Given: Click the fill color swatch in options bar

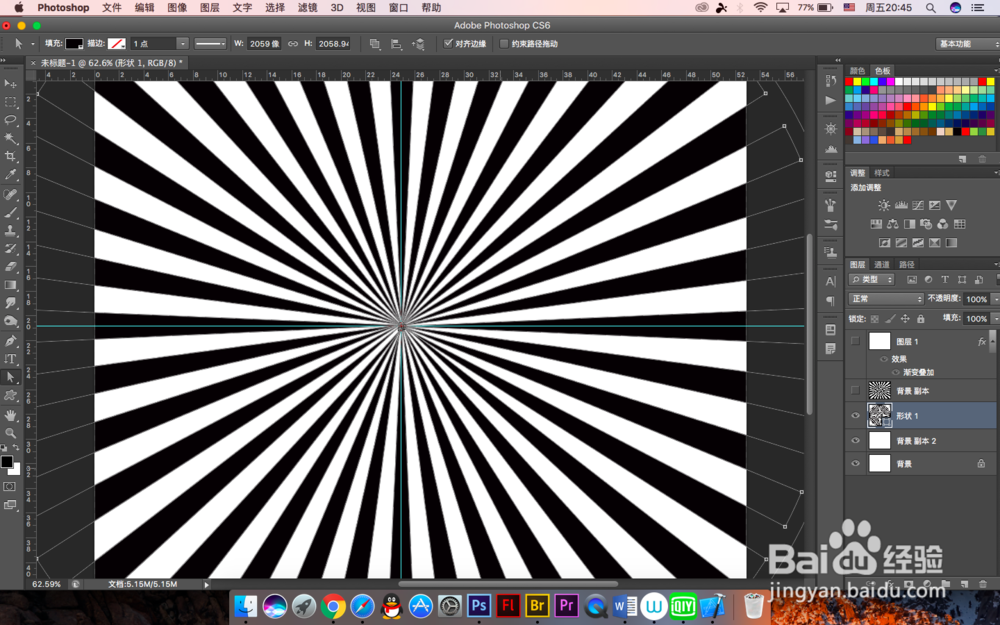Looking at the screenshot, I should [74, 44].
